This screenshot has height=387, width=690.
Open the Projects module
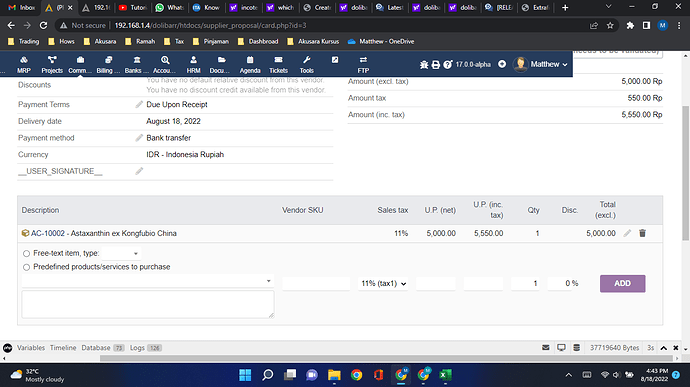click(52, 64)
